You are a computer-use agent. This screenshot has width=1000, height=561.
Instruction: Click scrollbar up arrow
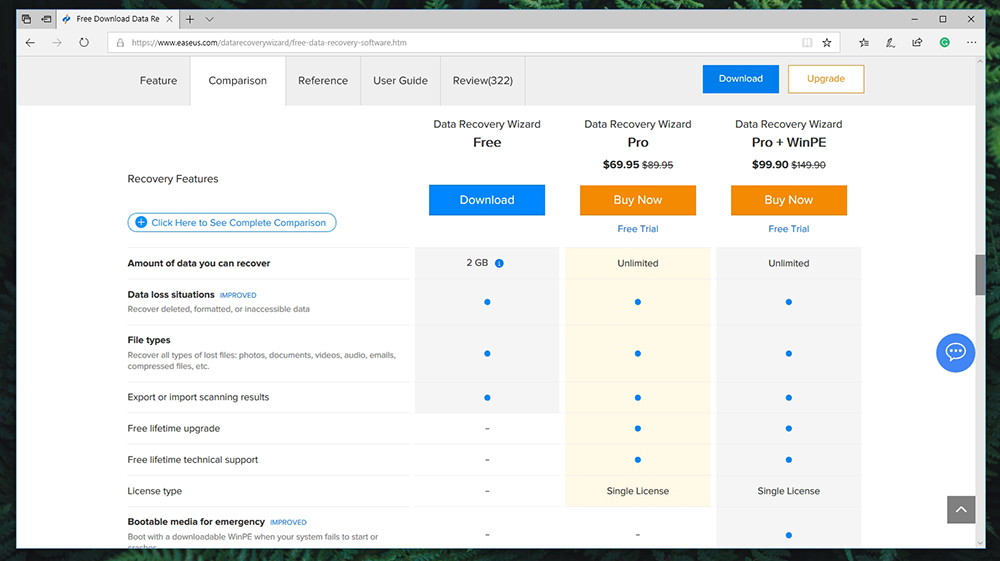point(980,61)
